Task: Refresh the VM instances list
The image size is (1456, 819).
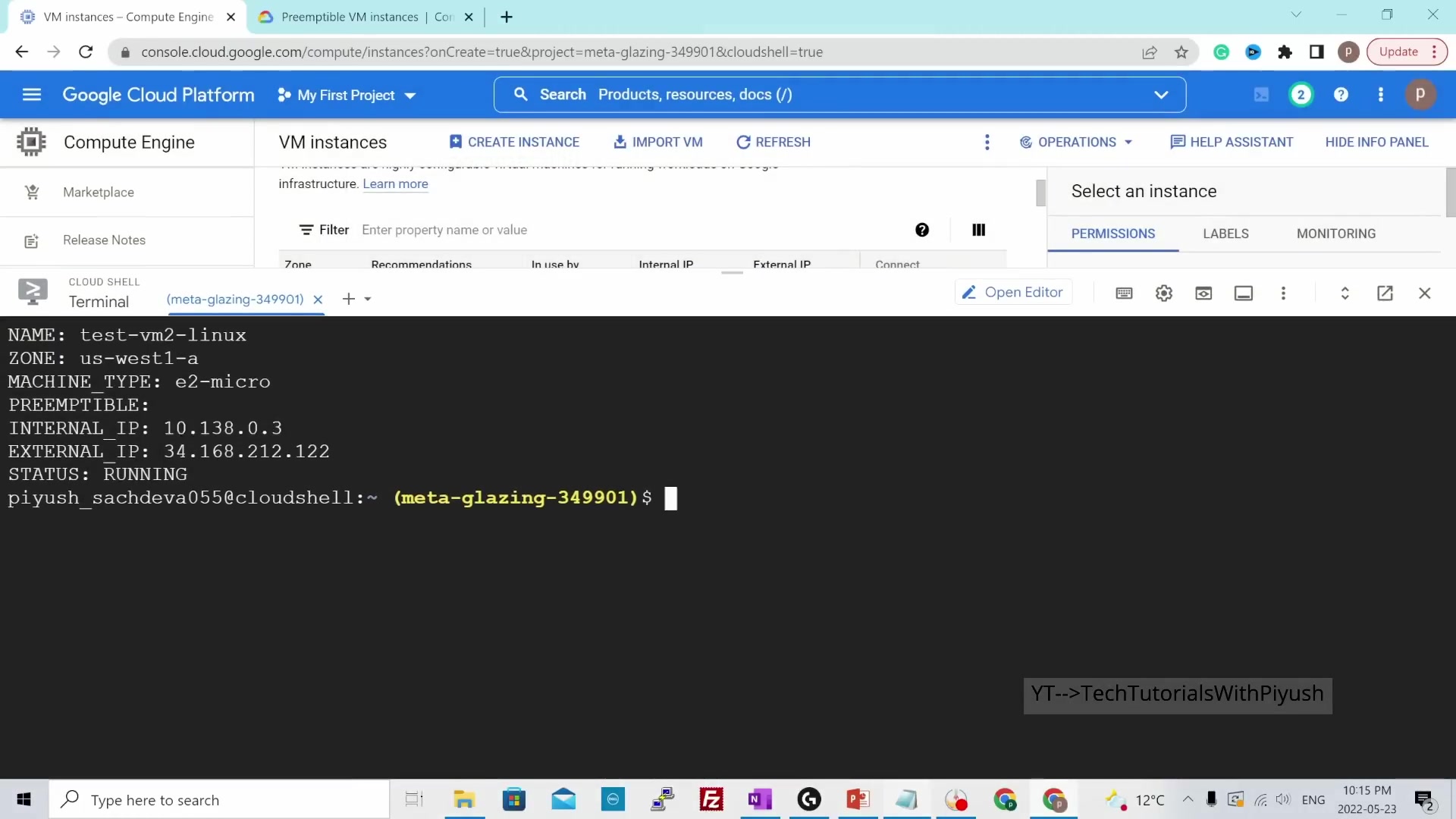Action: coord(773,143)
